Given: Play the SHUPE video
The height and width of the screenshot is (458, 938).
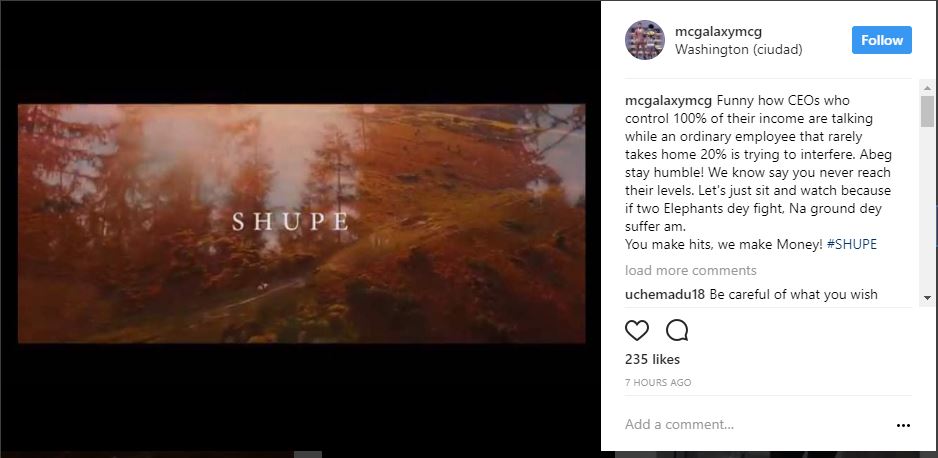Looking at the screenshot, I should 302,224.
